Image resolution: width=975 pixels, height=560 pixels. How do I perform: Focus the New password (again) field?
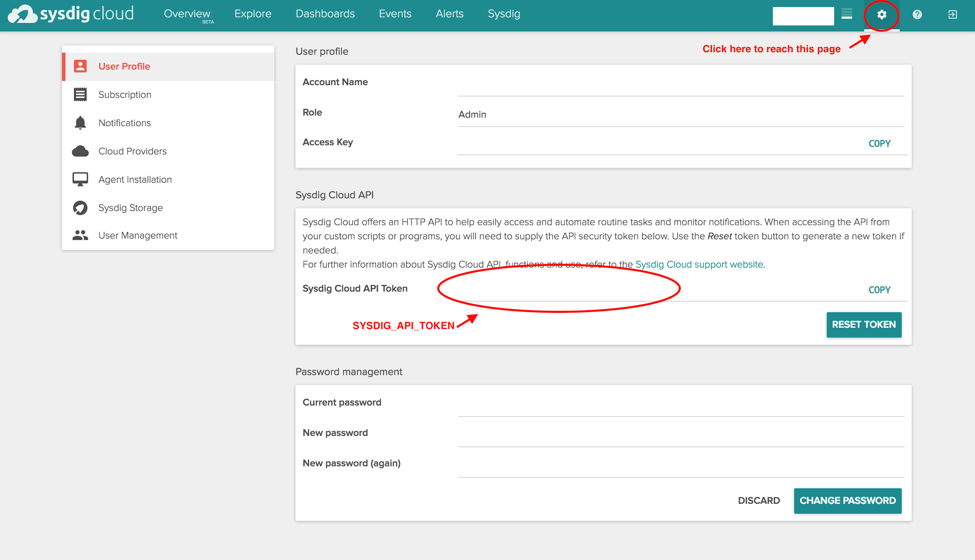point(681,465)
